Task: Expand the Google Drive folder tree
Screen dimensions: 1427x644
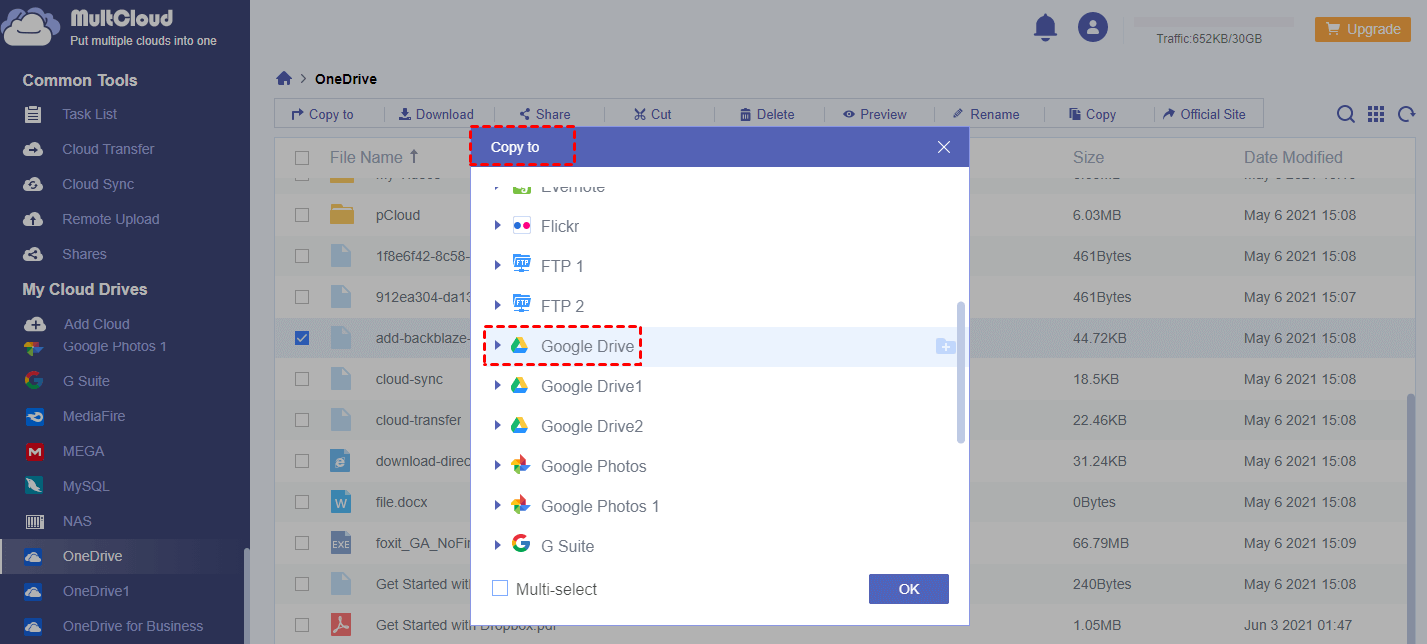Action: [497, 345]
